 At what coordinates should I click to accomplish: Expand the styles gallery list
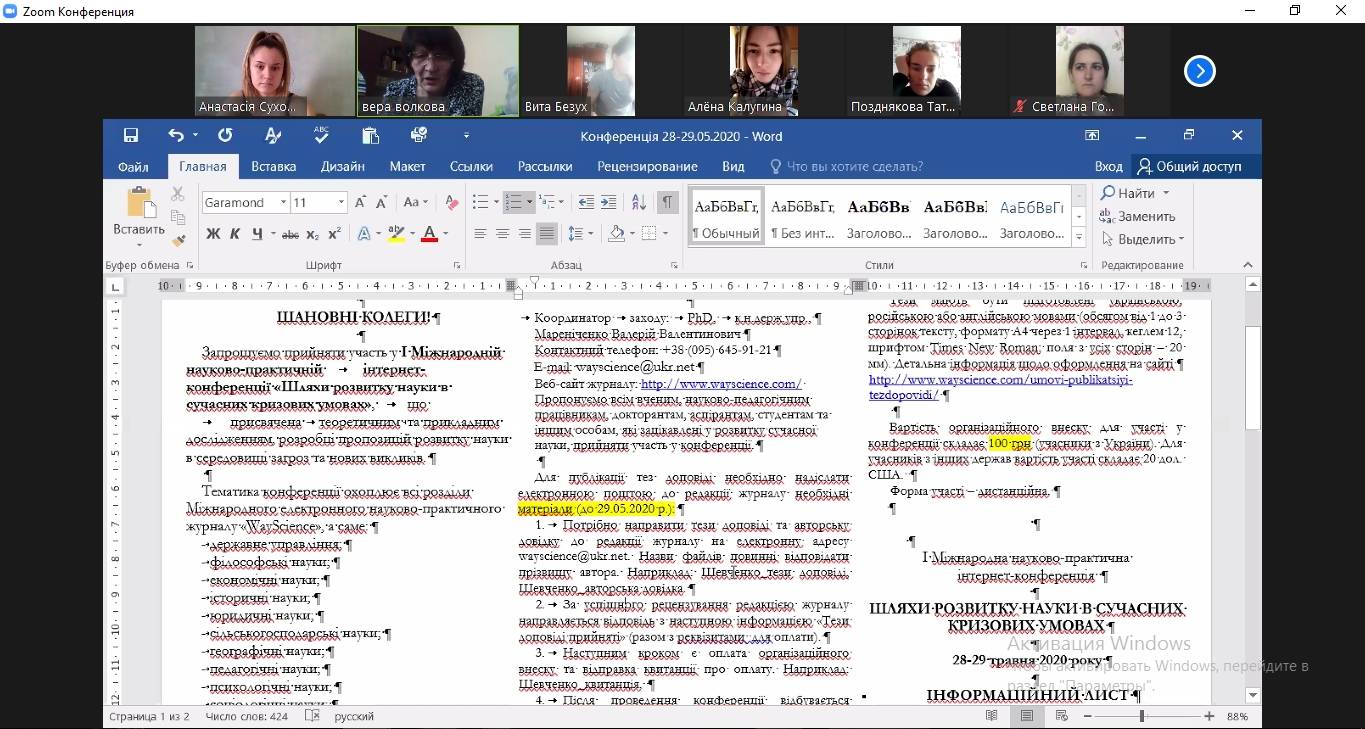(x=1078, y=238)
